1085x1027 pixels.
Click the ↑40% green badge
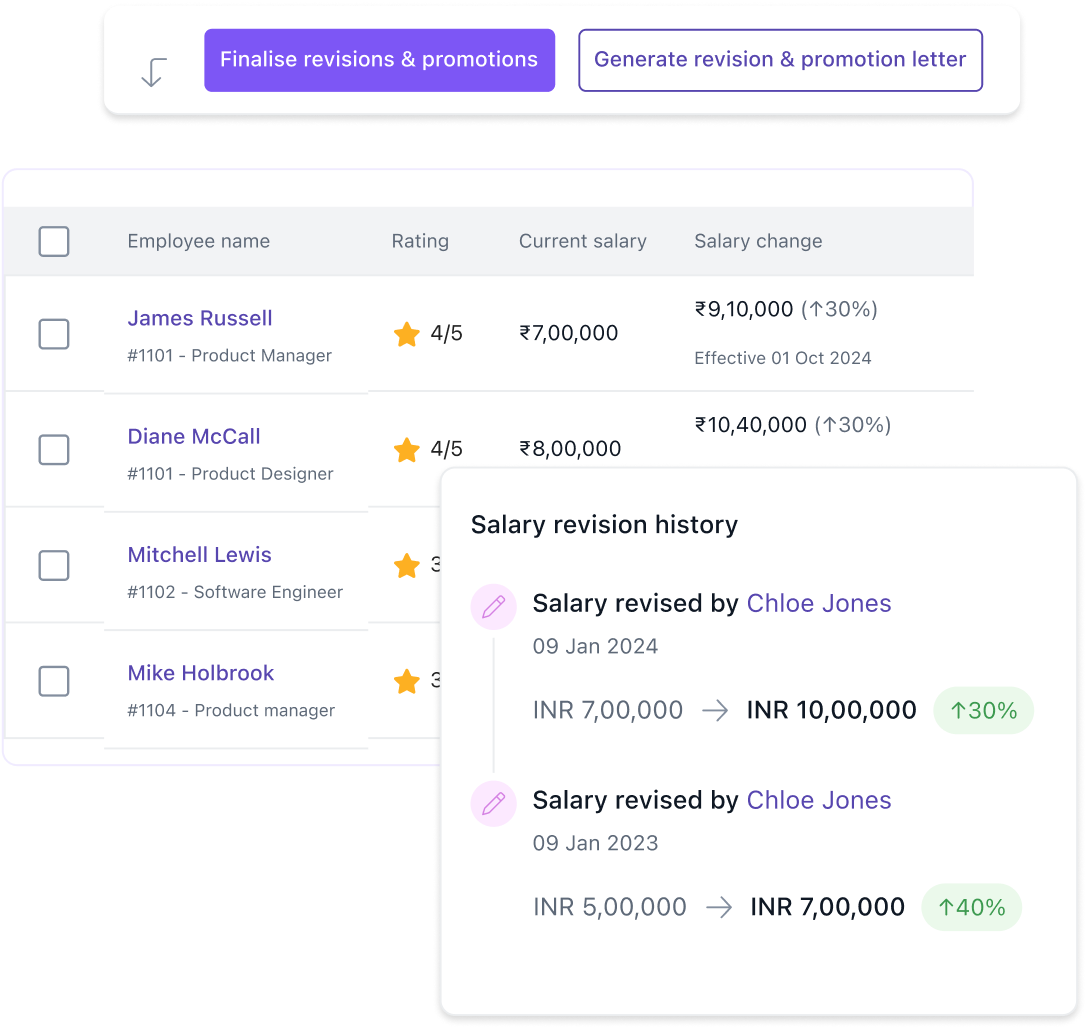pos(972,907)
